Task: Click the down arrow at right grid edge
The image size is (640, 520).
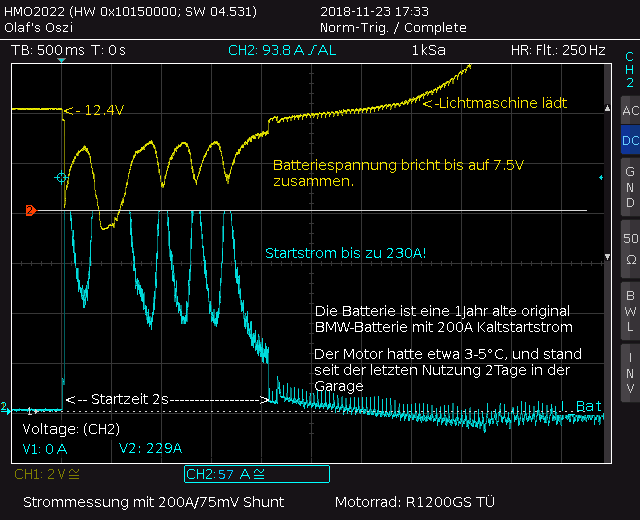Action: 607,257
